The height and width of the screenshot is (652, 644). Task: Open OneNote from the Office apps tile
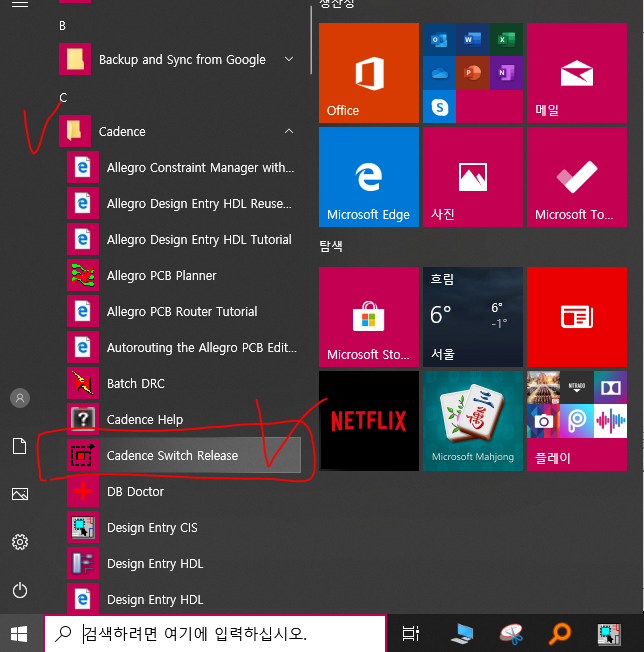point(506,73)
